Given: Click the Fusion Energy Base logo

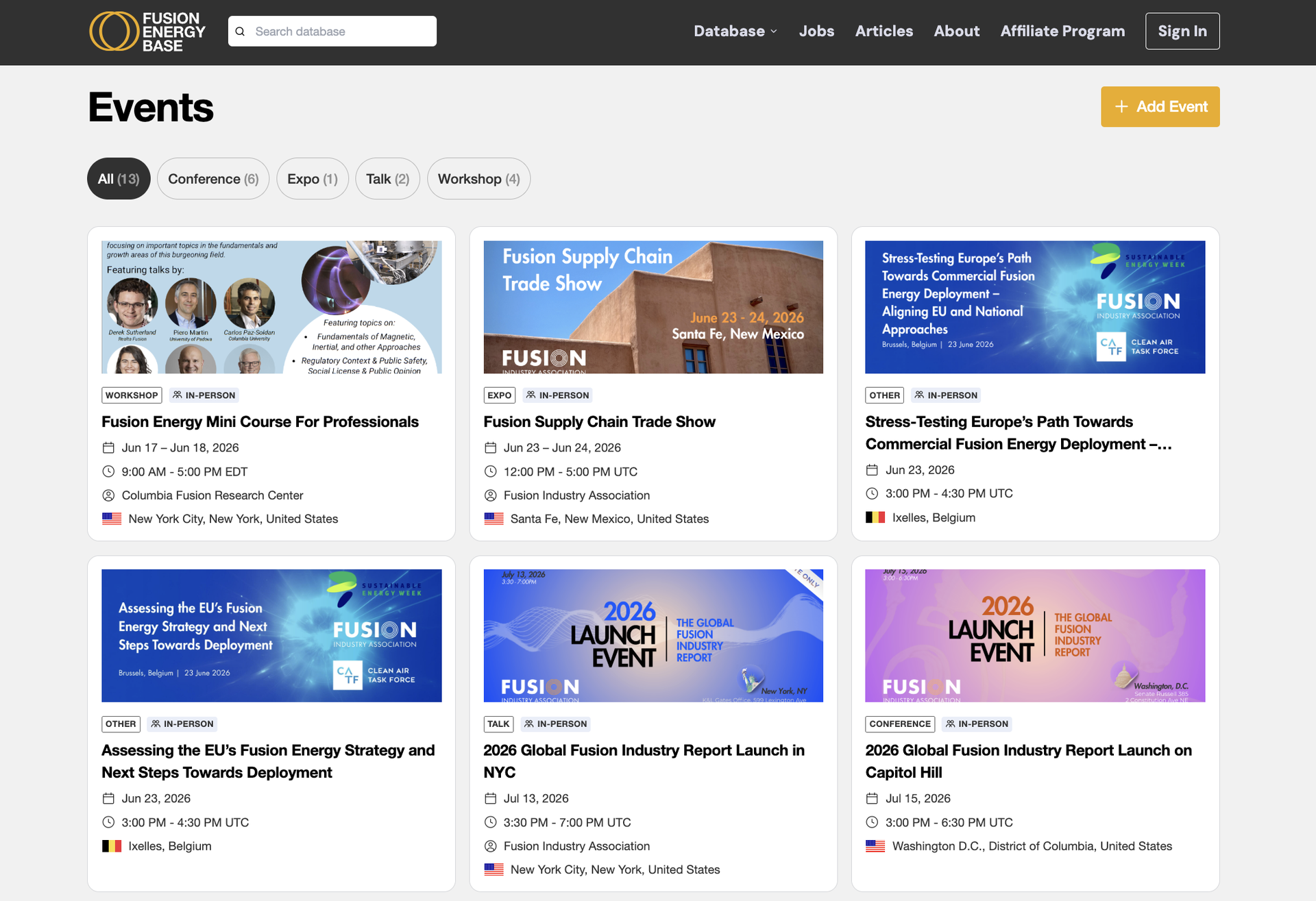Looking at the screenshot, I should click(147, 32).
